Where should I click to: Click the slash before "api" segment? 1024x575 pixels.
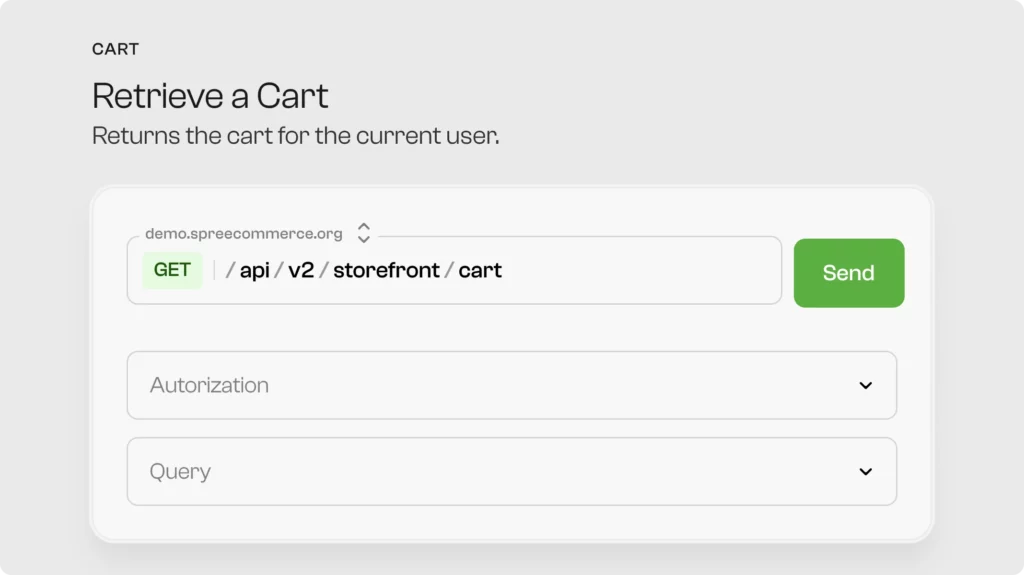coord(231,270)
